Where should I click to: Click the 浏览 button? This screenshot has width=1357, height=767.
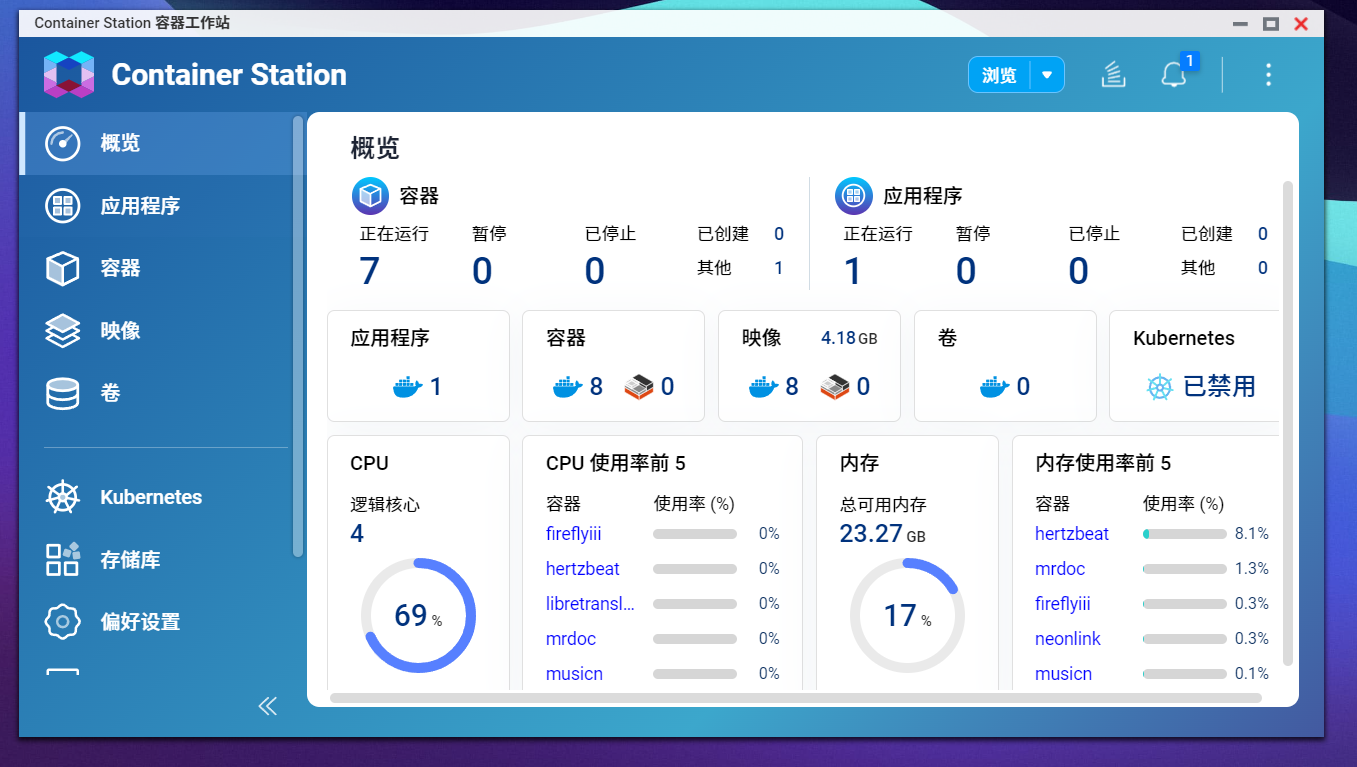[x=999, y=75]
